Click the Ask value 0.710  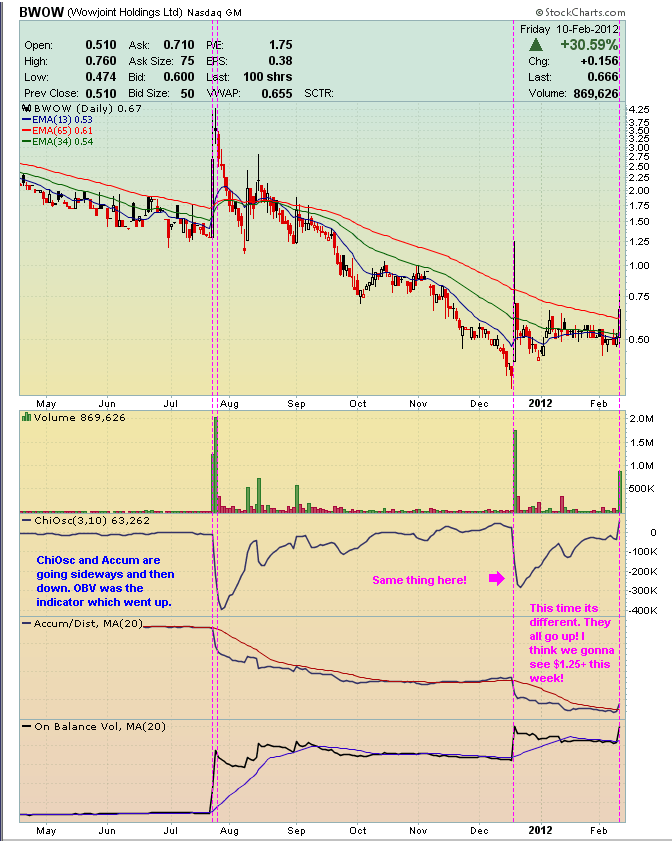[179, 45]
